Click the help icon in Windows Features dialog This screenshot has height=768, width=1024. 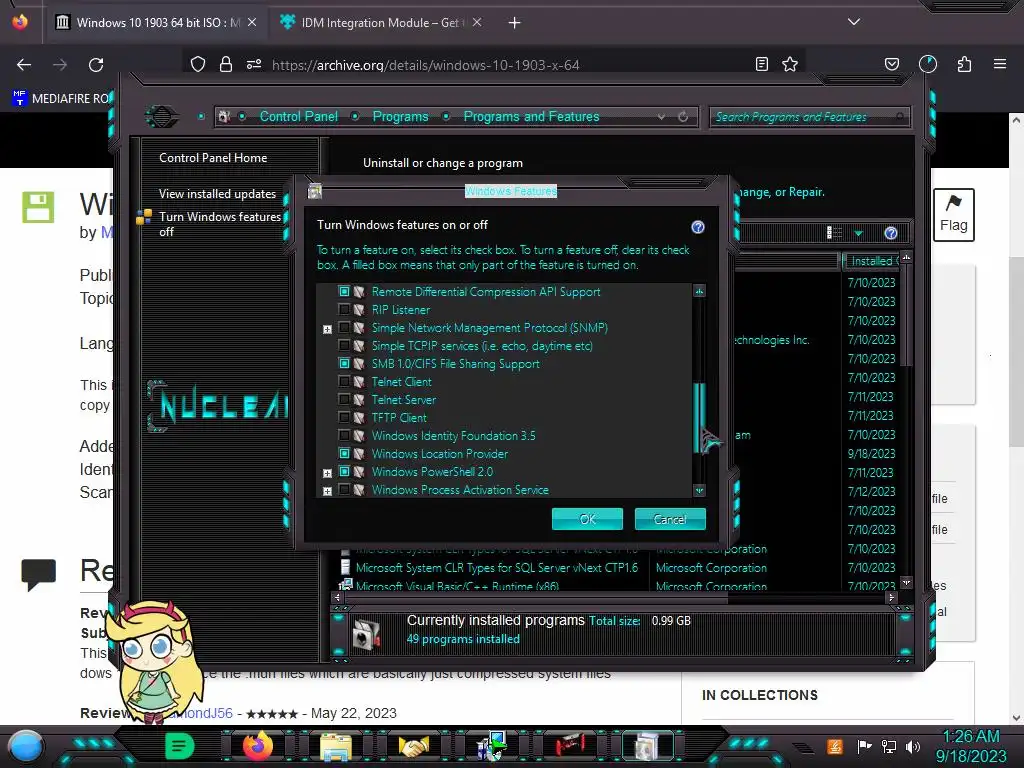pyautogui.click(x=697, y=227)
